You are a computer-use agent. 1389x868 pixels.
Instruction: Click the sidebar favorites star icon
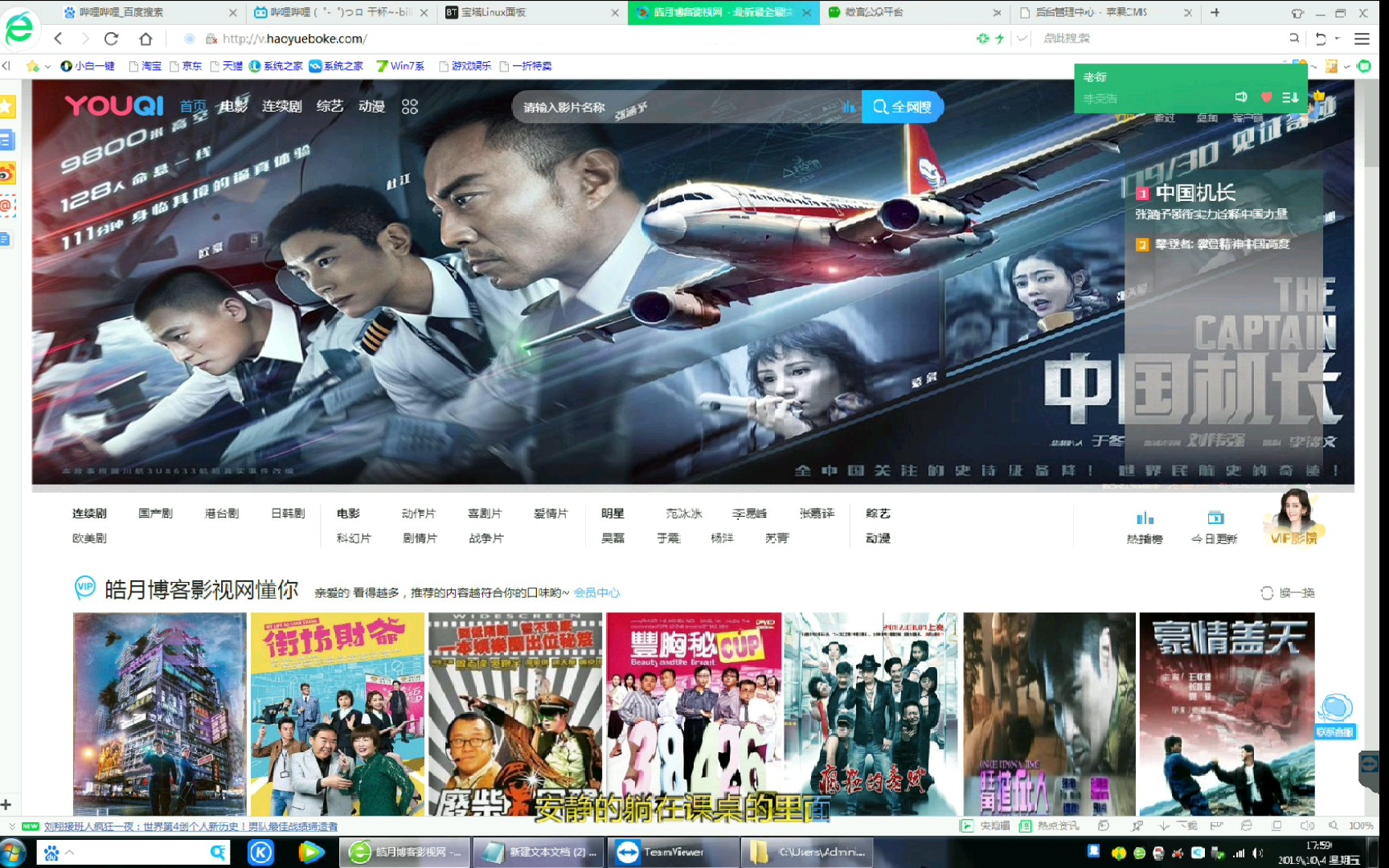click(6, 106)
